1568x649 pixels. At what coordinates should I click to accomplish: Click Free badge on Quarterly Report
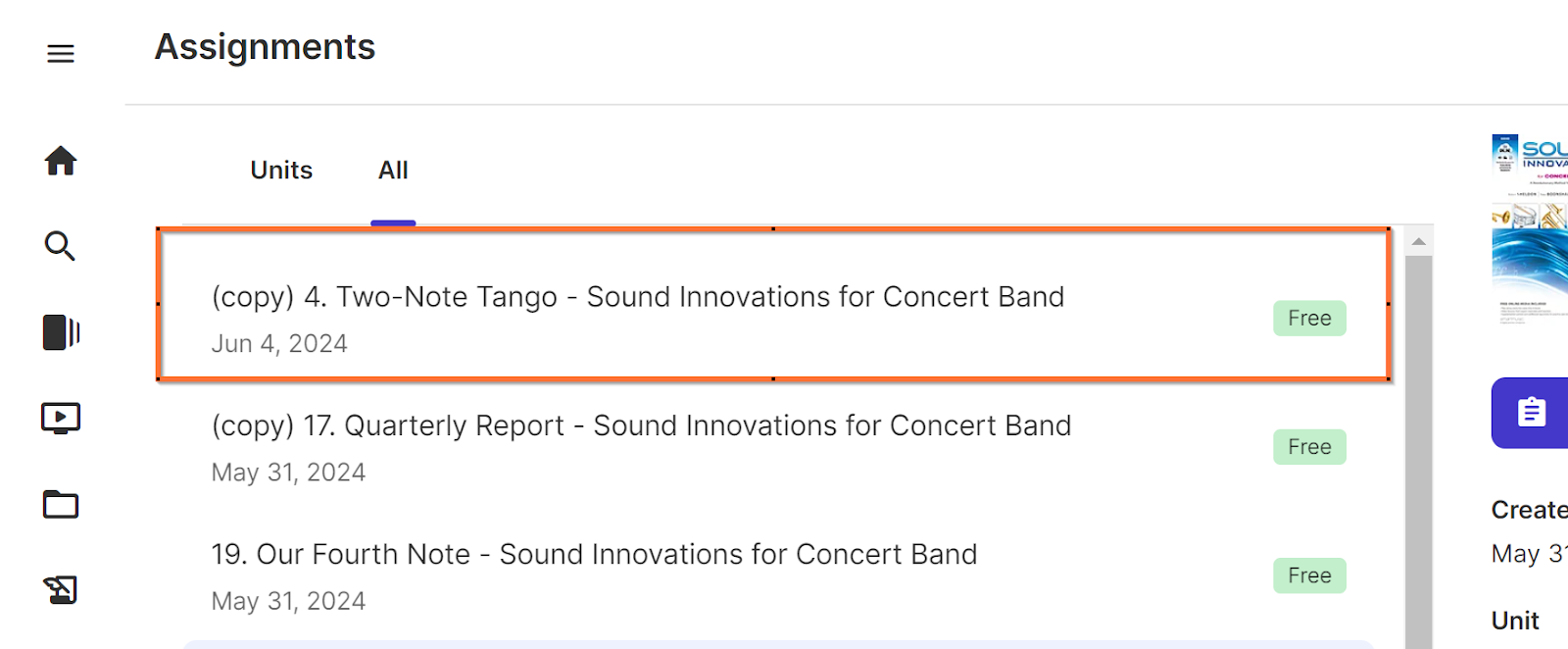tap(1309, 447)
